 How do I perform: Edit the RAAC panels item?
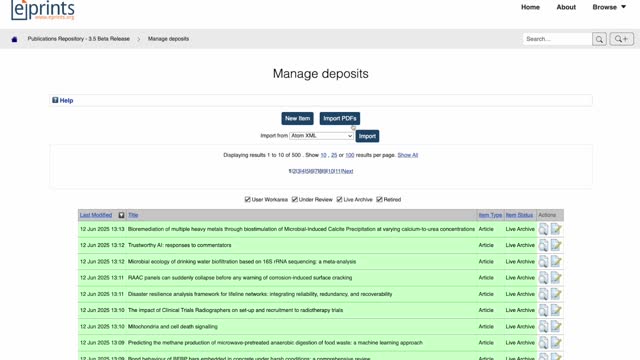pos(556,278)
